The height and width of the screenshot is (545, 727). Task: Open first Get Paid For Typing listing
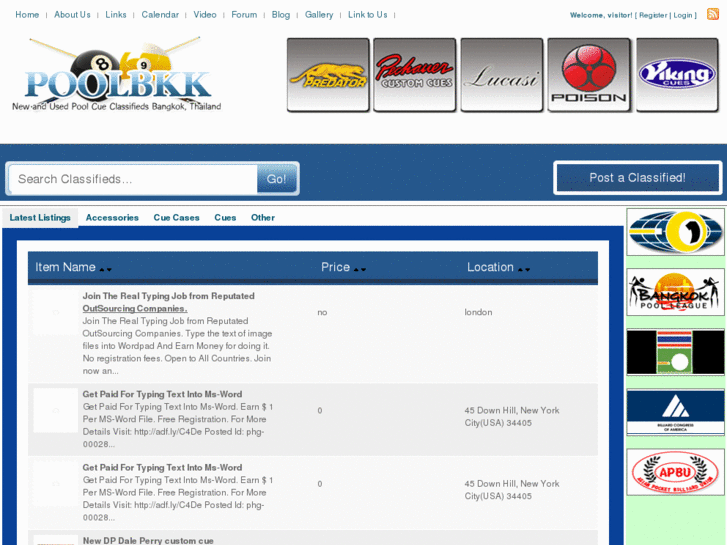162,394
